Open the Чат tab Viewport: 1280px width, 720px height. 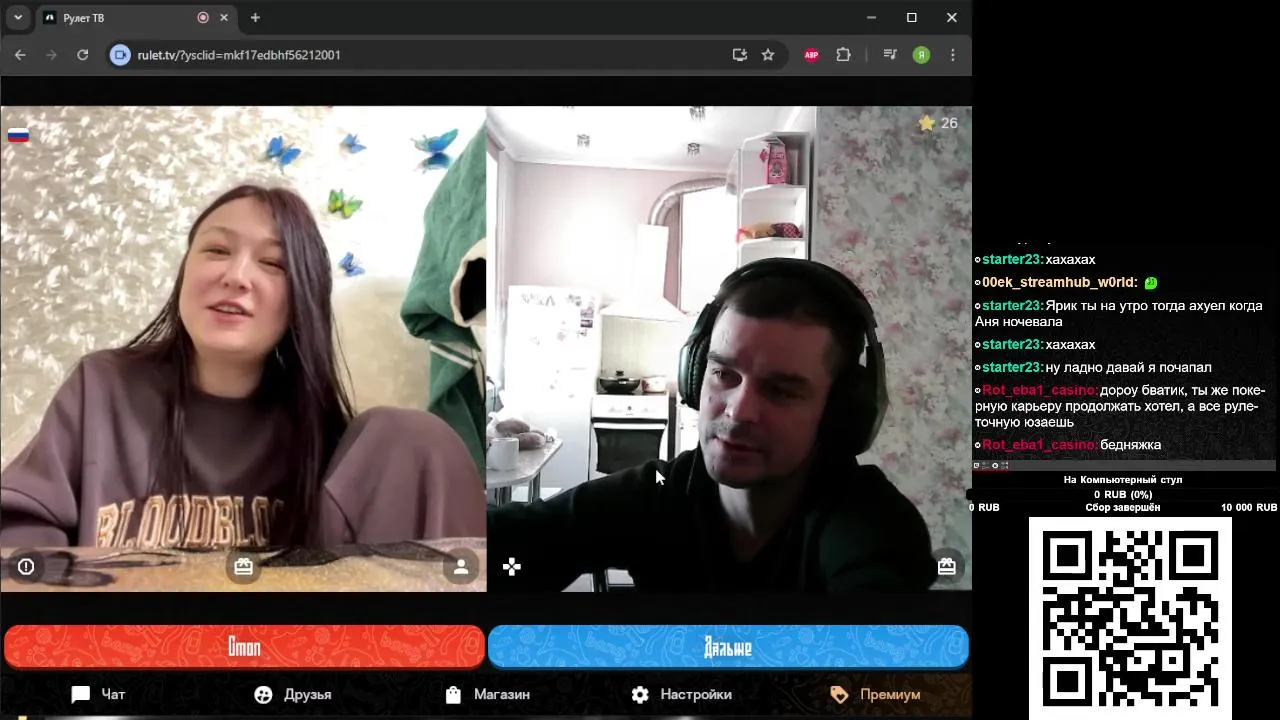[98, 694]
